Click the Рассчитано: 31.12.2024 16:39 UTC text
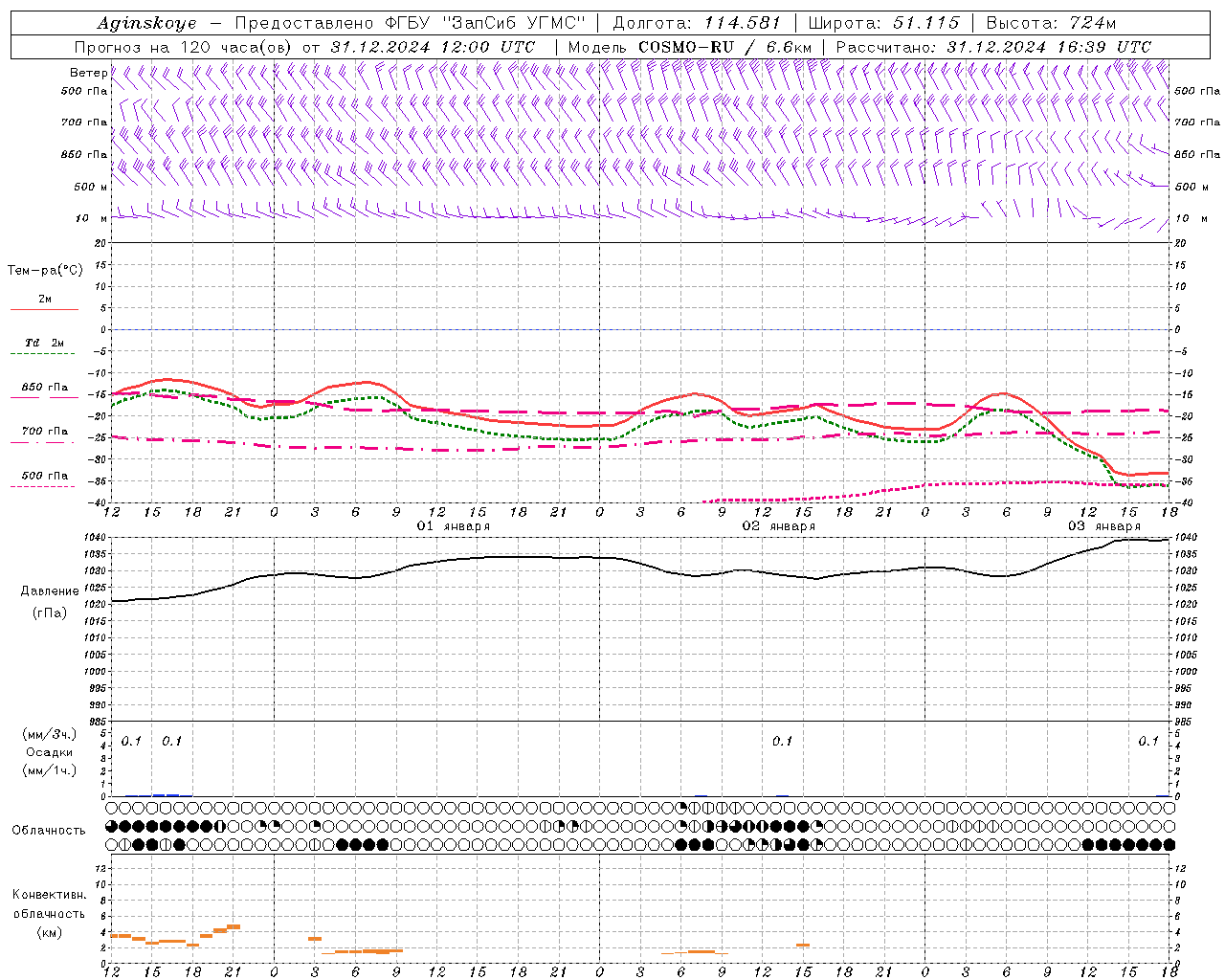 (x=993, y=47)
